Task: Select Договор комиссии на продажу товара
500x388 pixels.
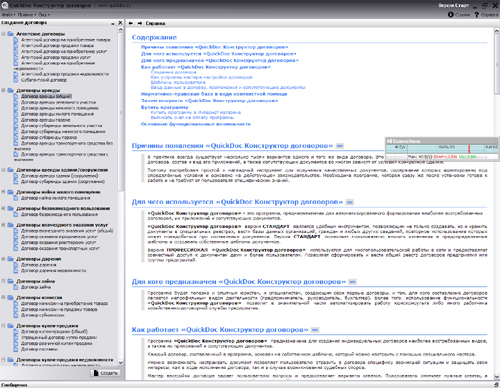Action: coord(59,309)
